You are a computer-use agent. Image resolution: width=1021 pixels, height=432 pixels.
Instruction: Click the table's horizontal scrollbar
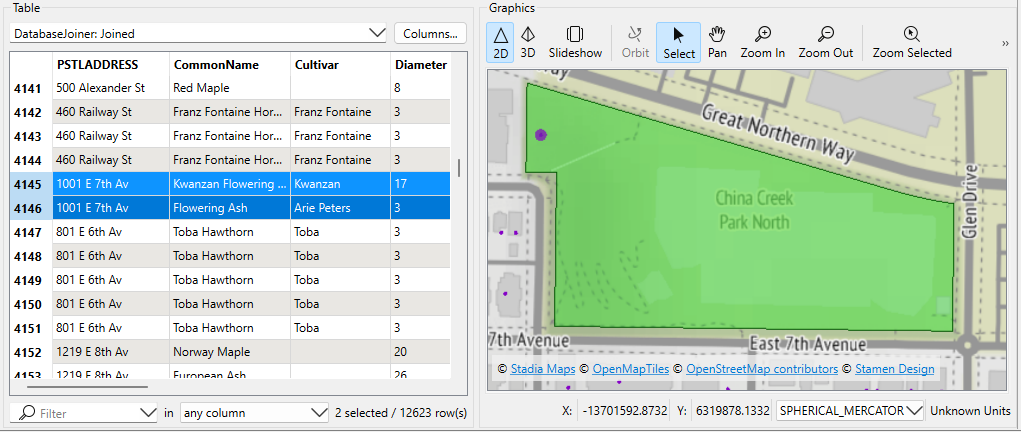coord(88,385)
